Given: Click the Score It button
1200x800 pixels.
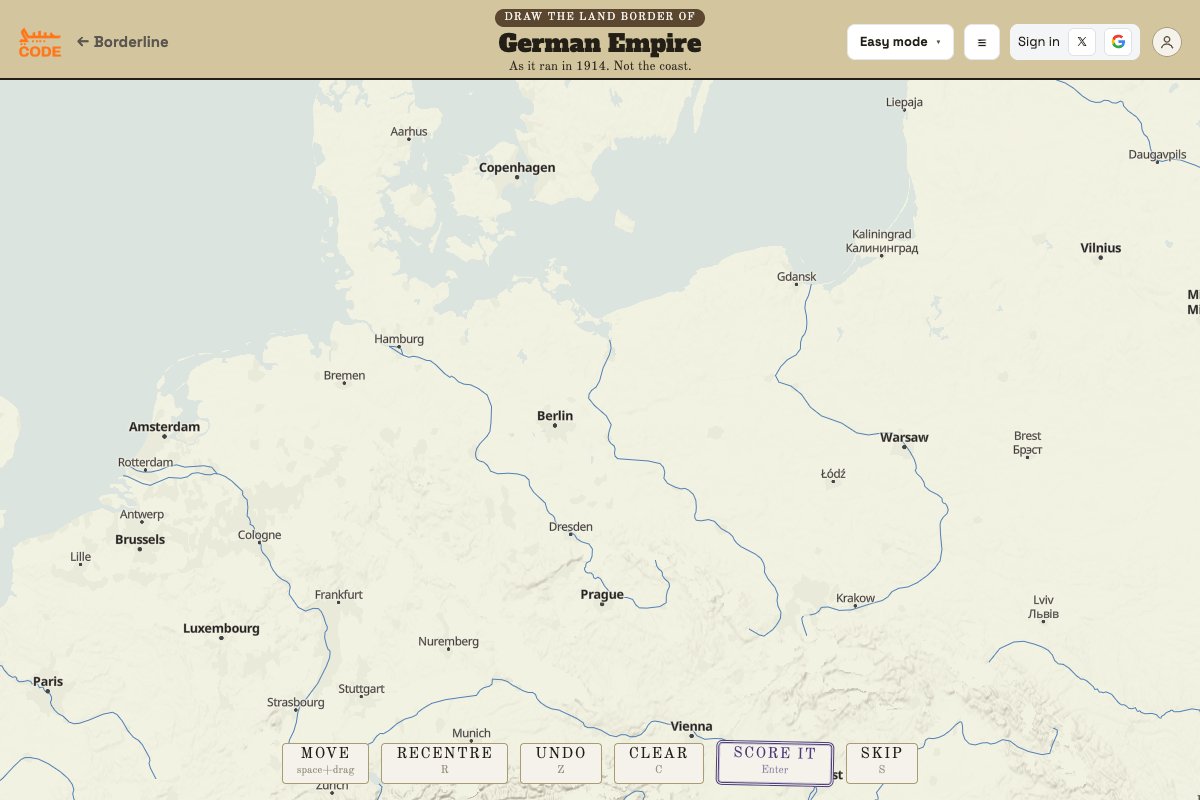Looking at the screenshot, I should (775, 763).
